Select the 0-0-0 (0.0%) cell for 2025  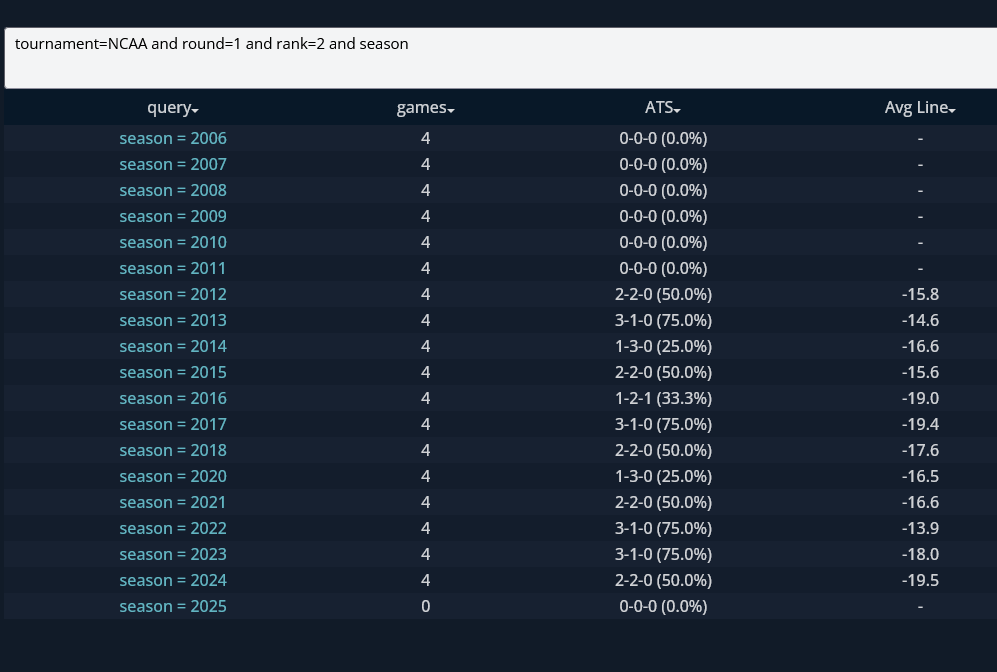[663, 607]
